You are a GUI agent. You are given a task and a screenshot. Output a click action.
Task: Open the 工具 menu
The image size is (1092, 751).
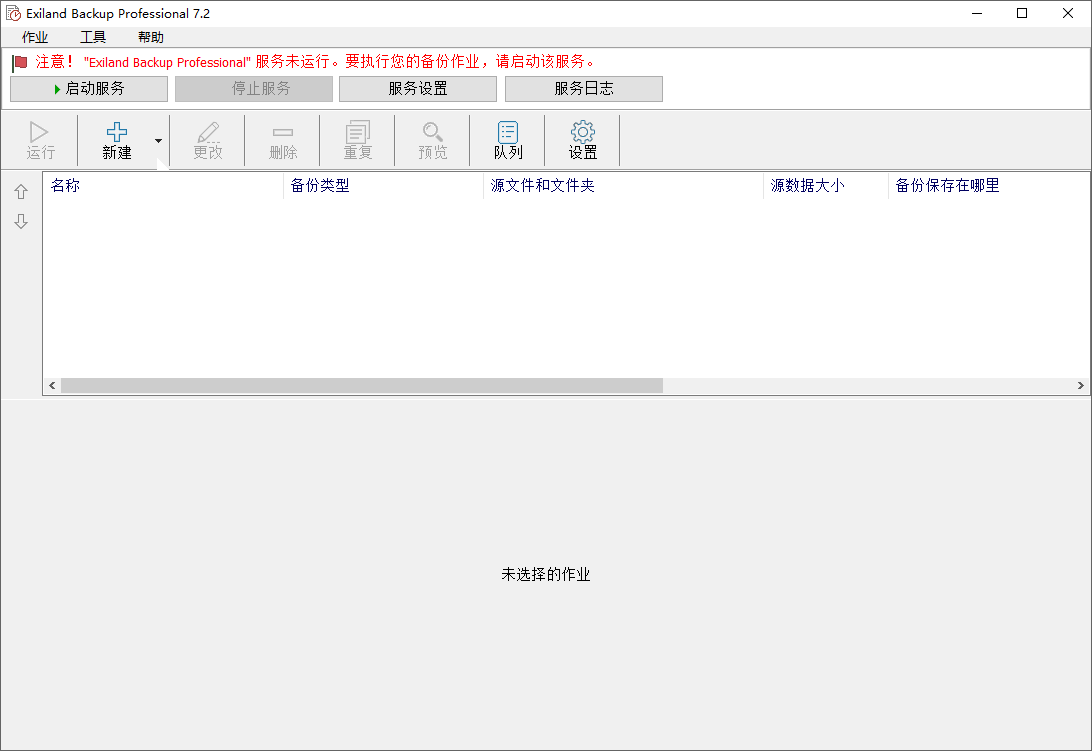click(93, 37)
